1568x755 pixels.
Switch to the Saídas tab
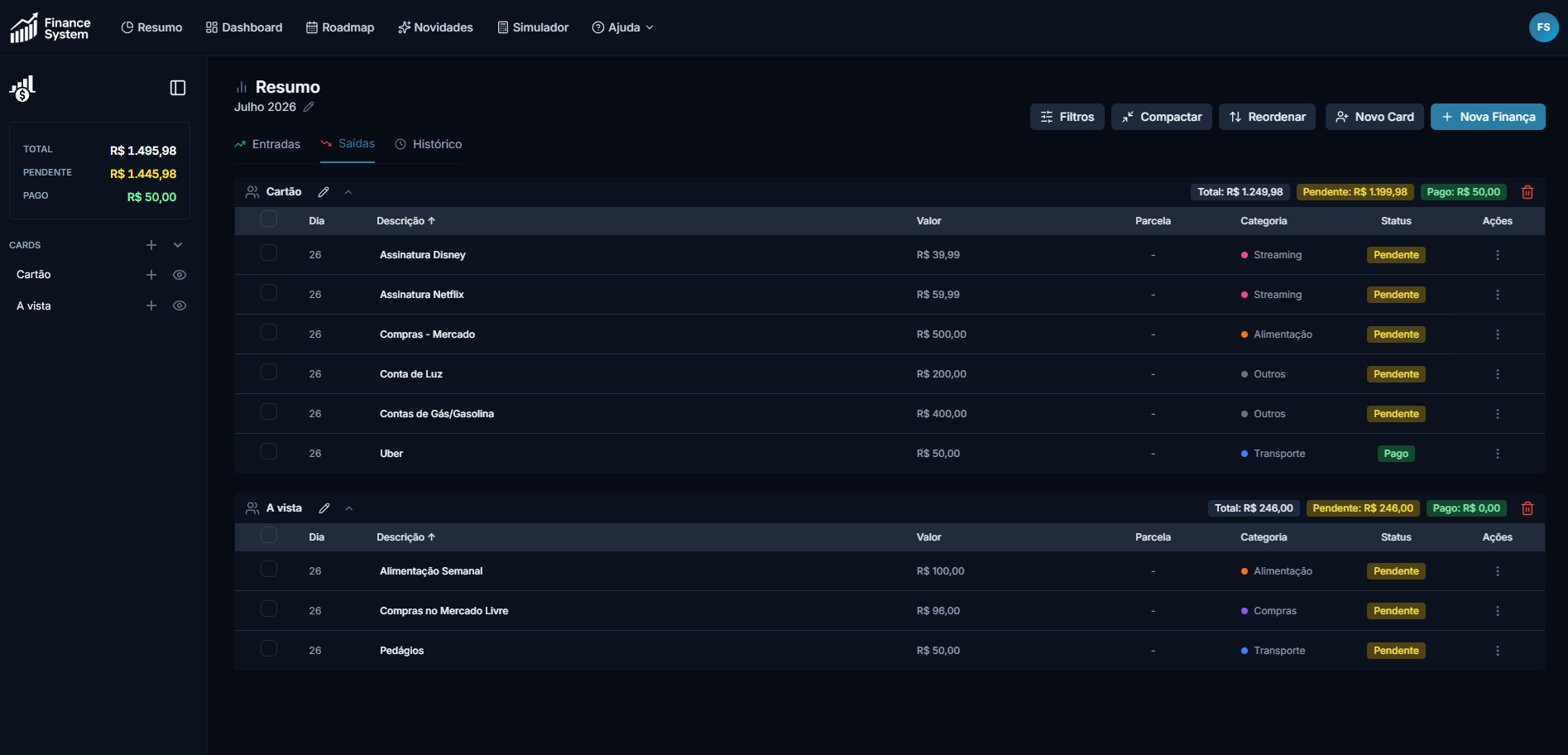tap(348, 144)
